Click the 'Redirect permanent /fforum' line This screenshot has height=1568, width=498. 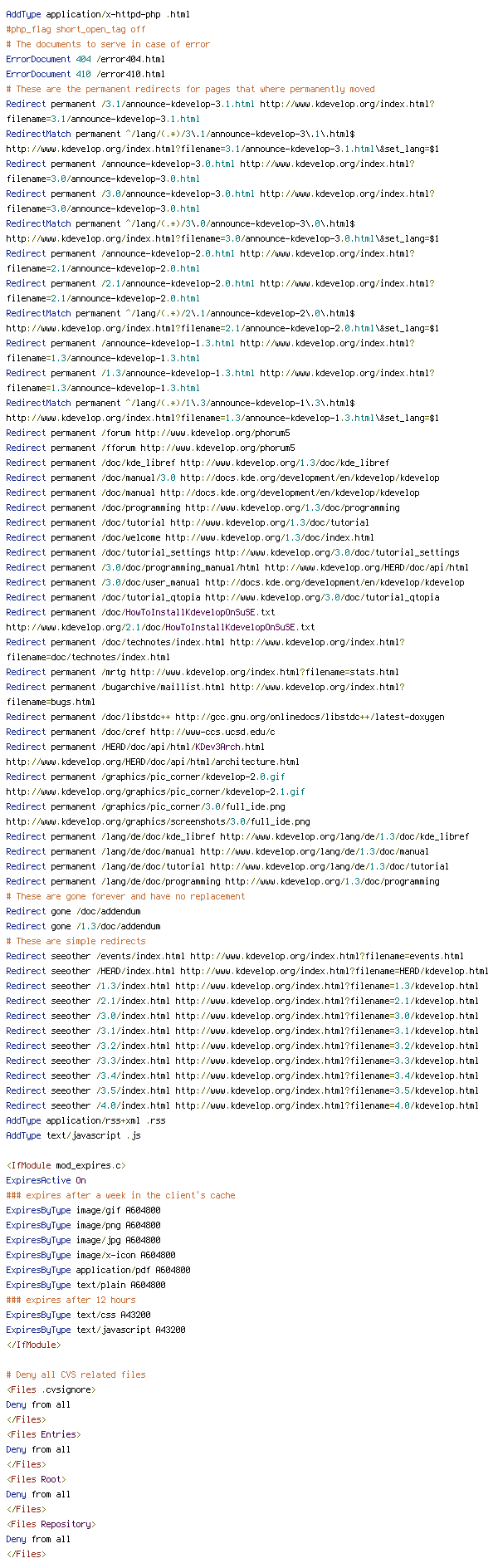[x=150, y=448]
